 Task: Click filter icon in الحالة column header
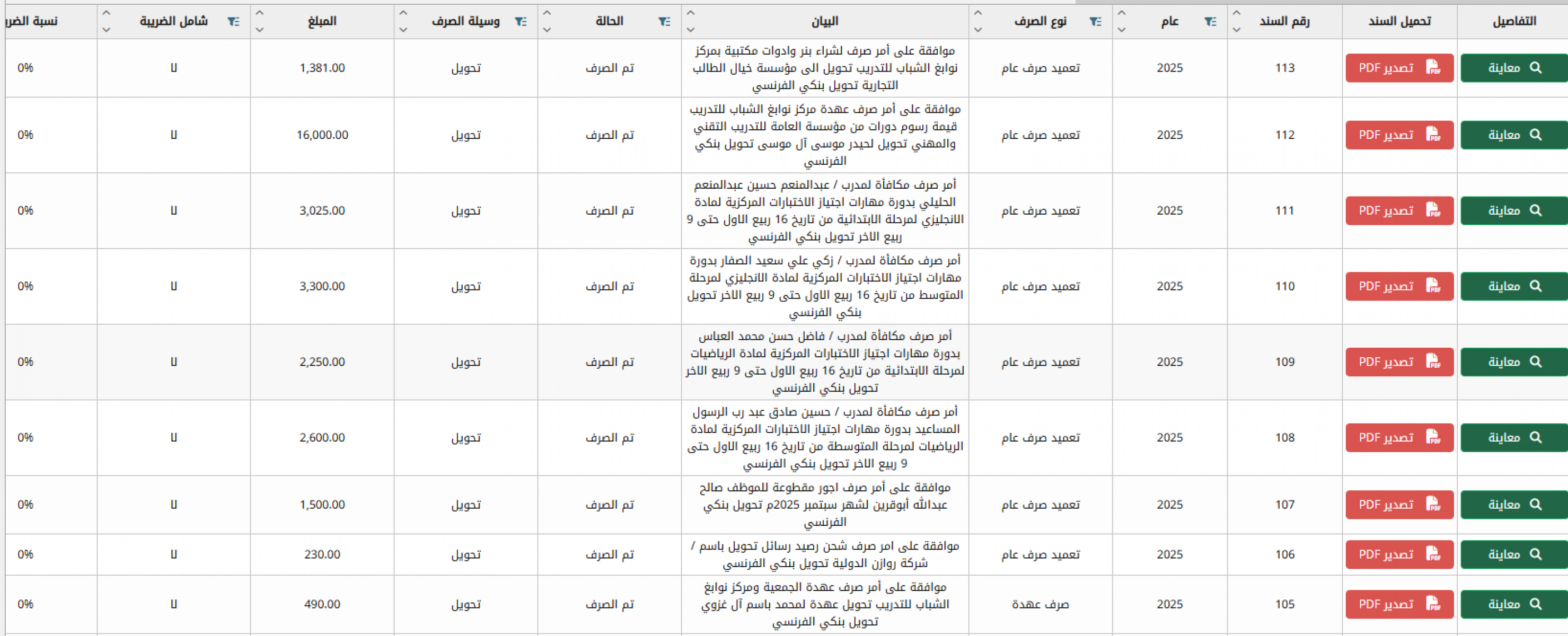[664, 21]
